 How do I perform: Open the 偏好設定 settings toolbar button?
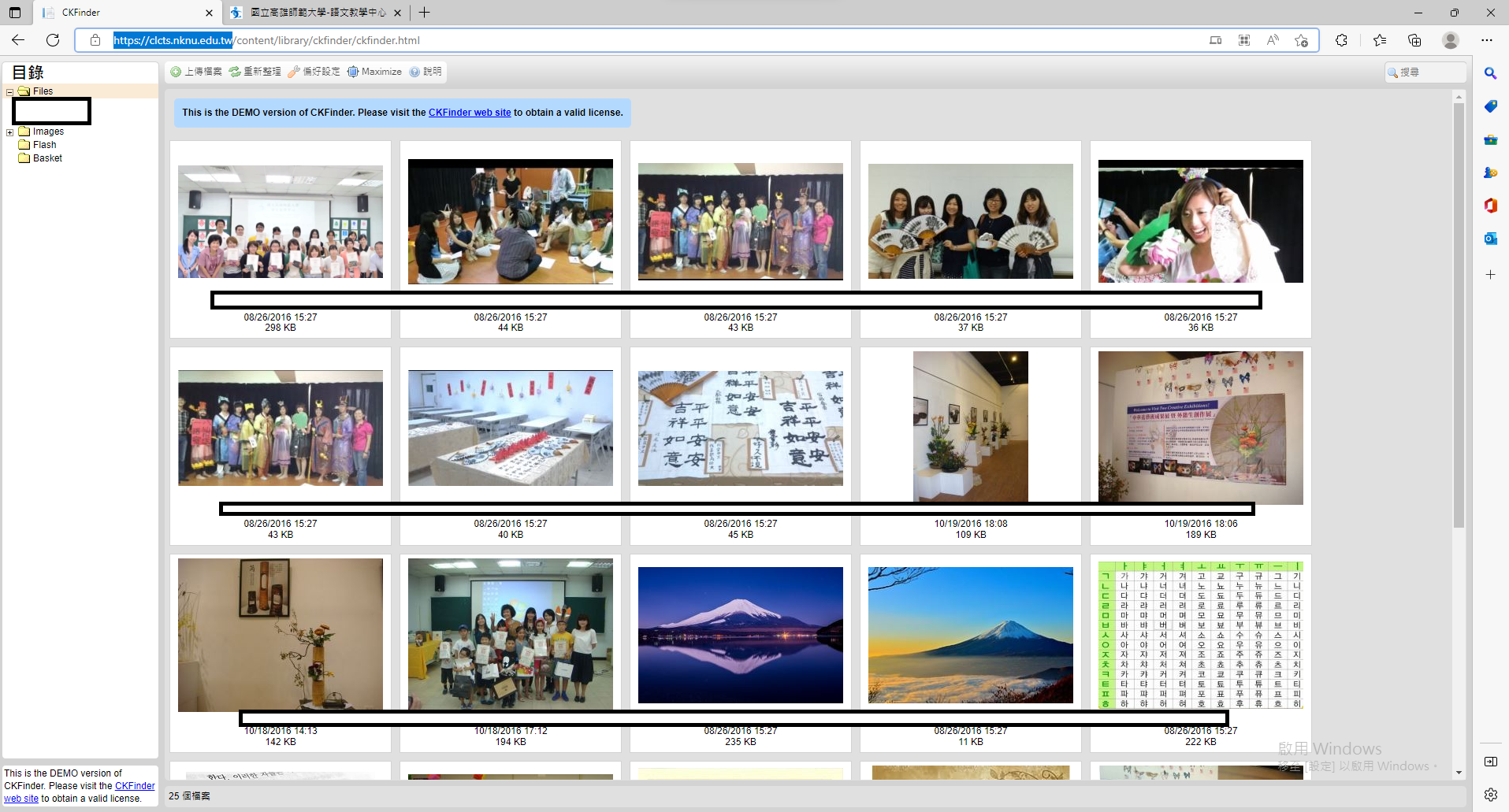[x=314, y=72]
